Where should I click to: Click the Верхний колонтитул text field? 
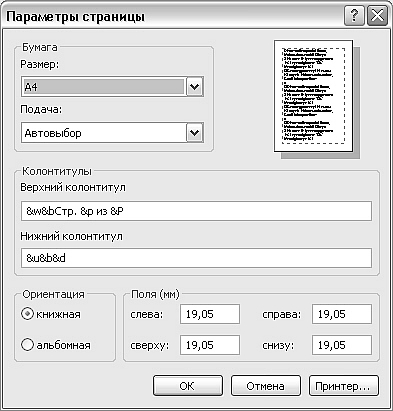point(196,211)
